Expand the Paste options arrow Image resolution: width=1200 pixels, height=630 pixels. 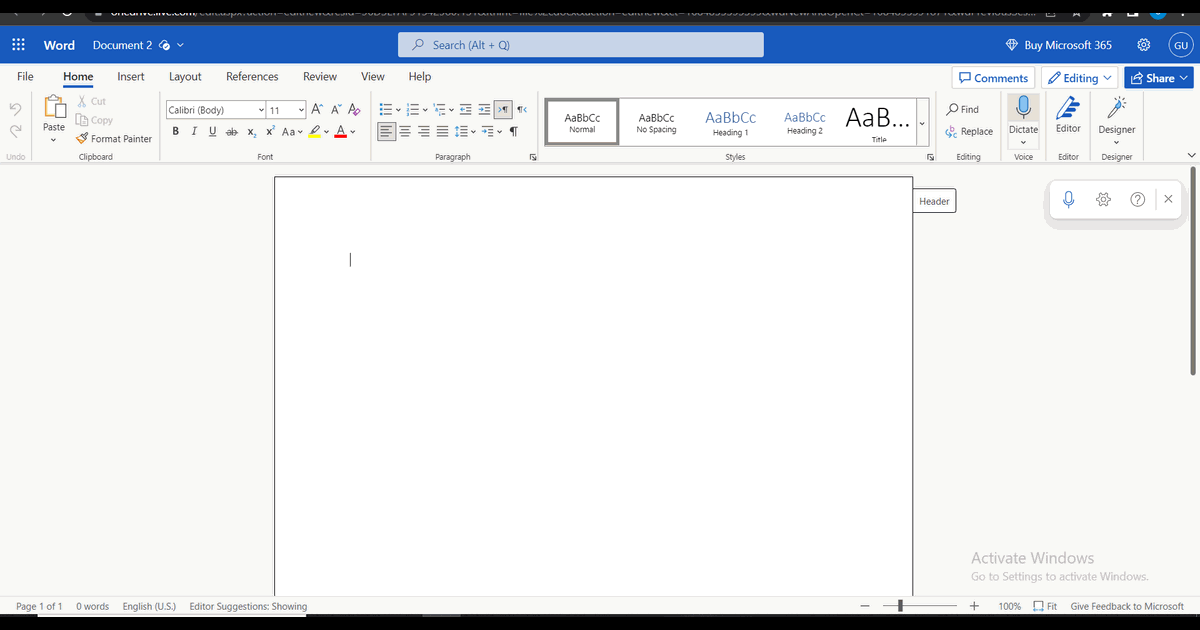coord(54,140)
